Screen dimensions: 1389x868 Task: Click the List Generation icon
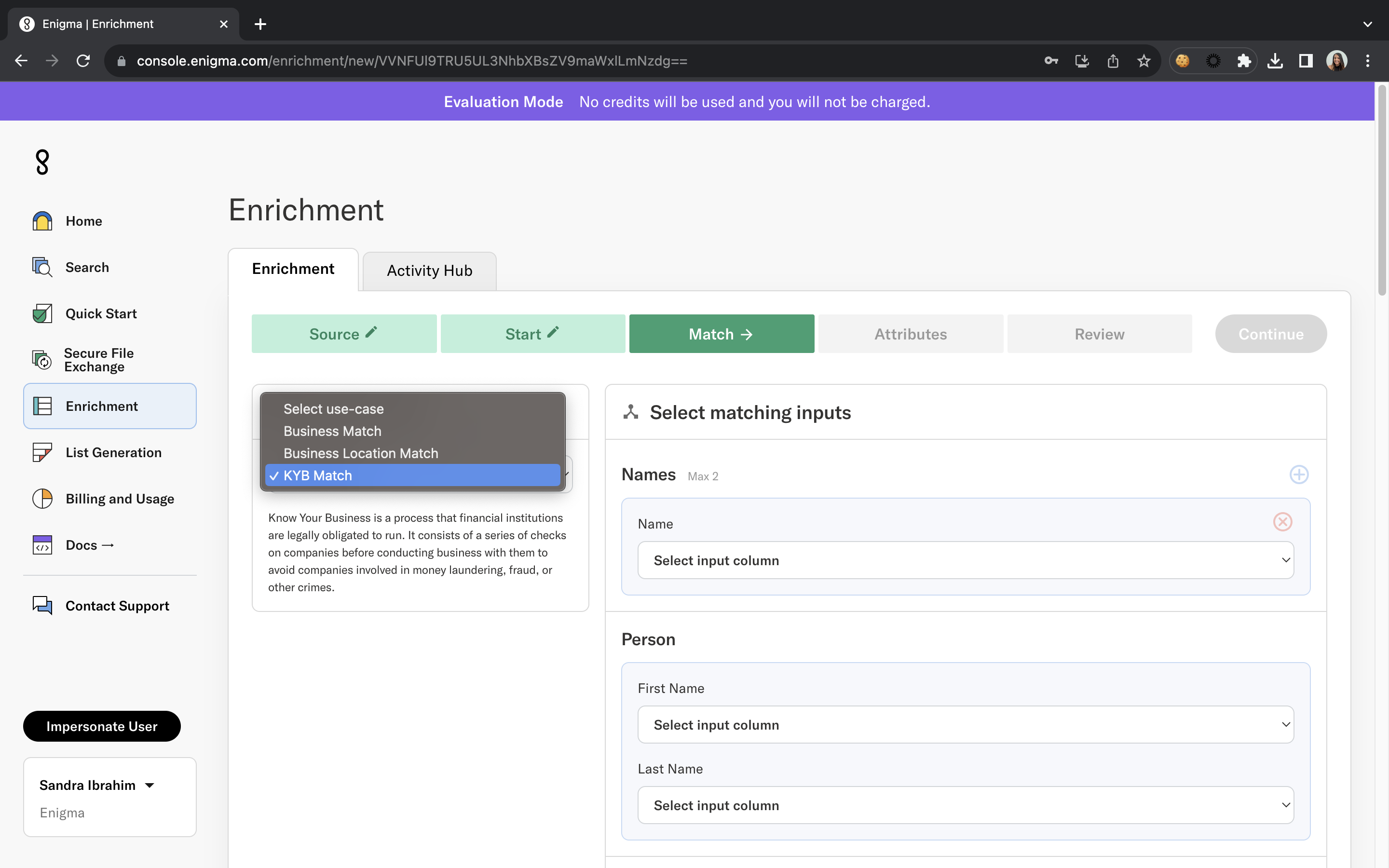click(x=42, y=452)
